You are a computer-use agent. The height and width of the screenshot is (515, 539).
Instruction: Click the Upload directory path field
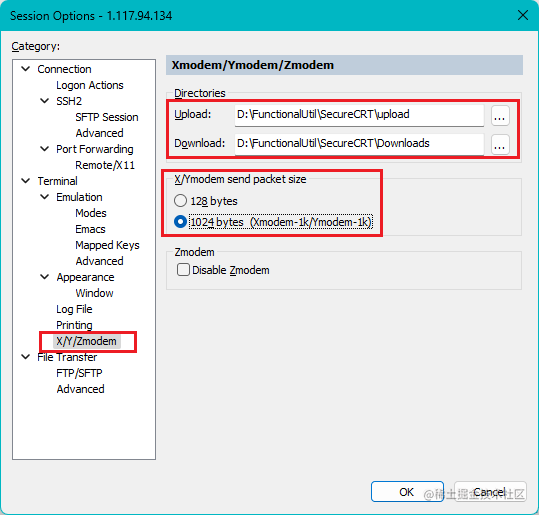(359, 115)
